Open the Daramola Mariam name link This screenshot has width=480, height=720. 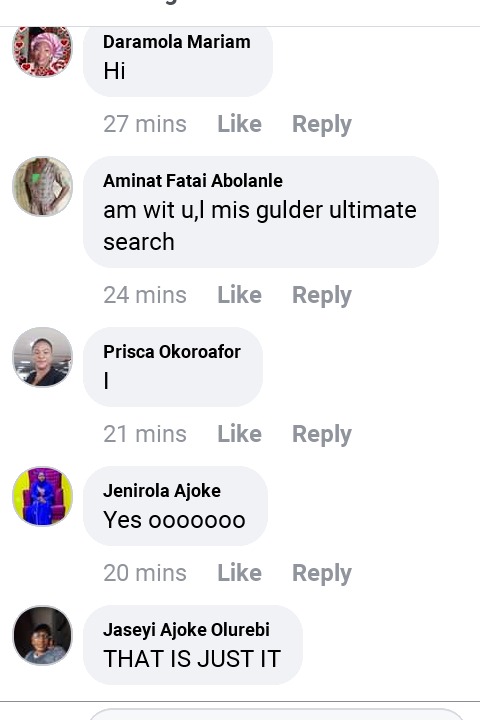coord(176,42)
